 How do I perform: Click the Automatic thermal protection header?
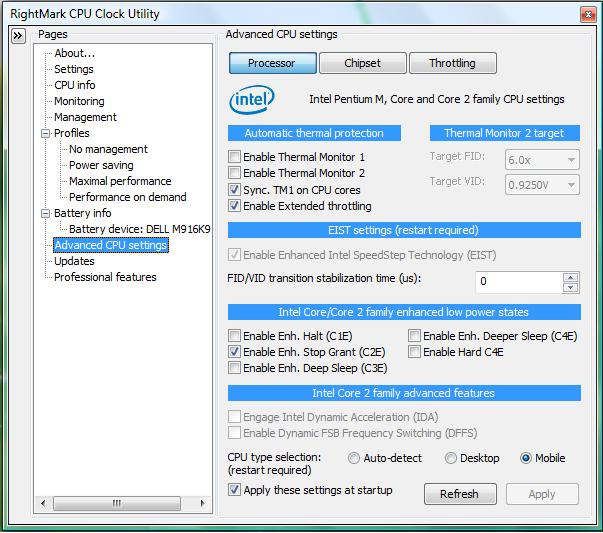[x=314, y=133]
